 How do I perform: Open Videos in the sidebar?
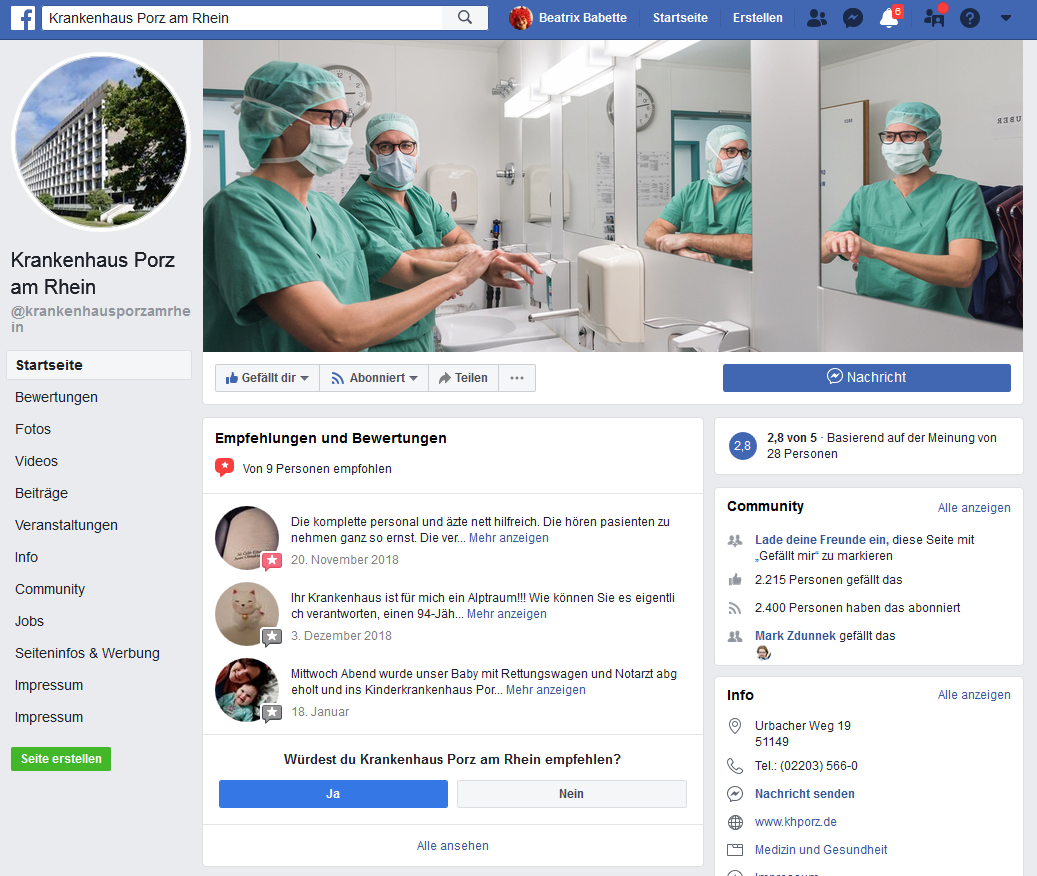click(x=36, y=461)
